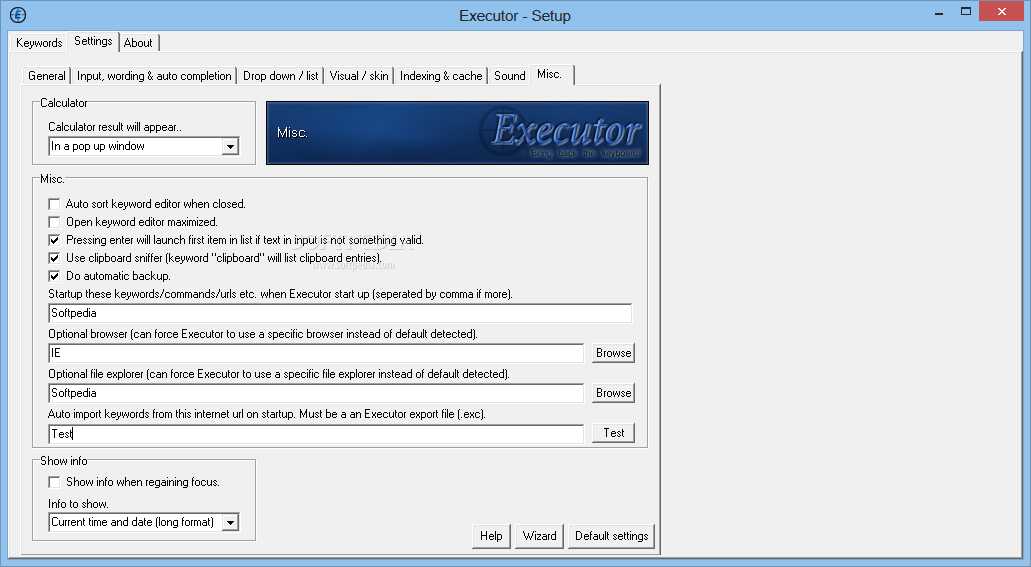The height and width of the screenshot is (567, 1031).
Task: Check Open keyword editor maximized
Action: click(x=54, y=222)
